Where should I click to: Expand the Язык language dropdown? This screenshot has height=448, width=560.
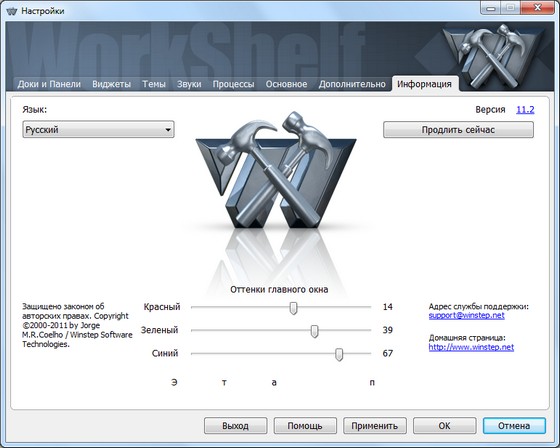pyautogui.click(x=98, y=129)
